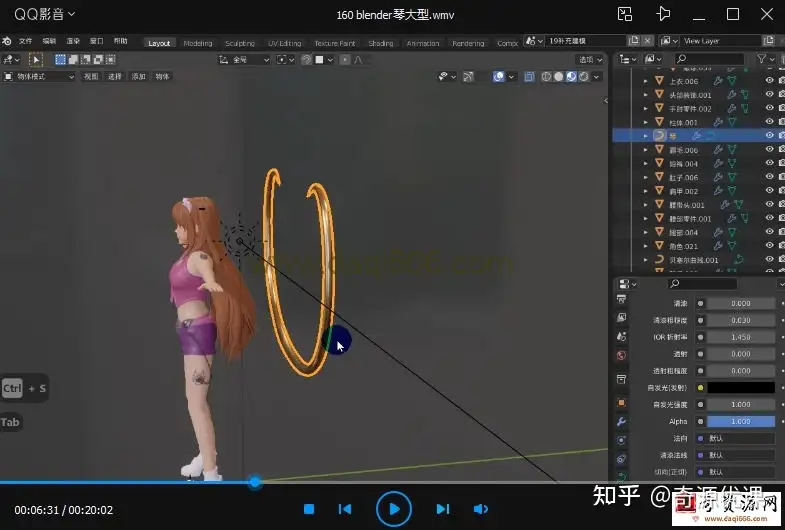Open the Object constraints tab icon
The height and width of the screenshot is (530, 785).
tap(621, 459)
